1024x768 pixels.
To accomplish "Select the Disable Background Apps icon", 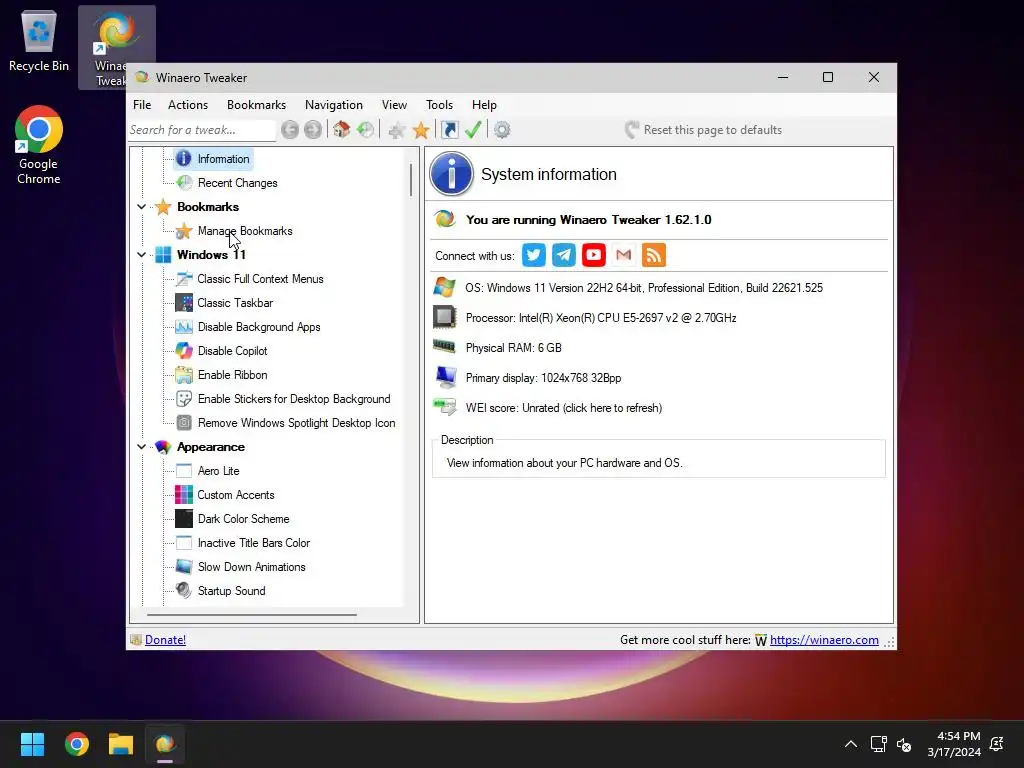I will point(184,327).
